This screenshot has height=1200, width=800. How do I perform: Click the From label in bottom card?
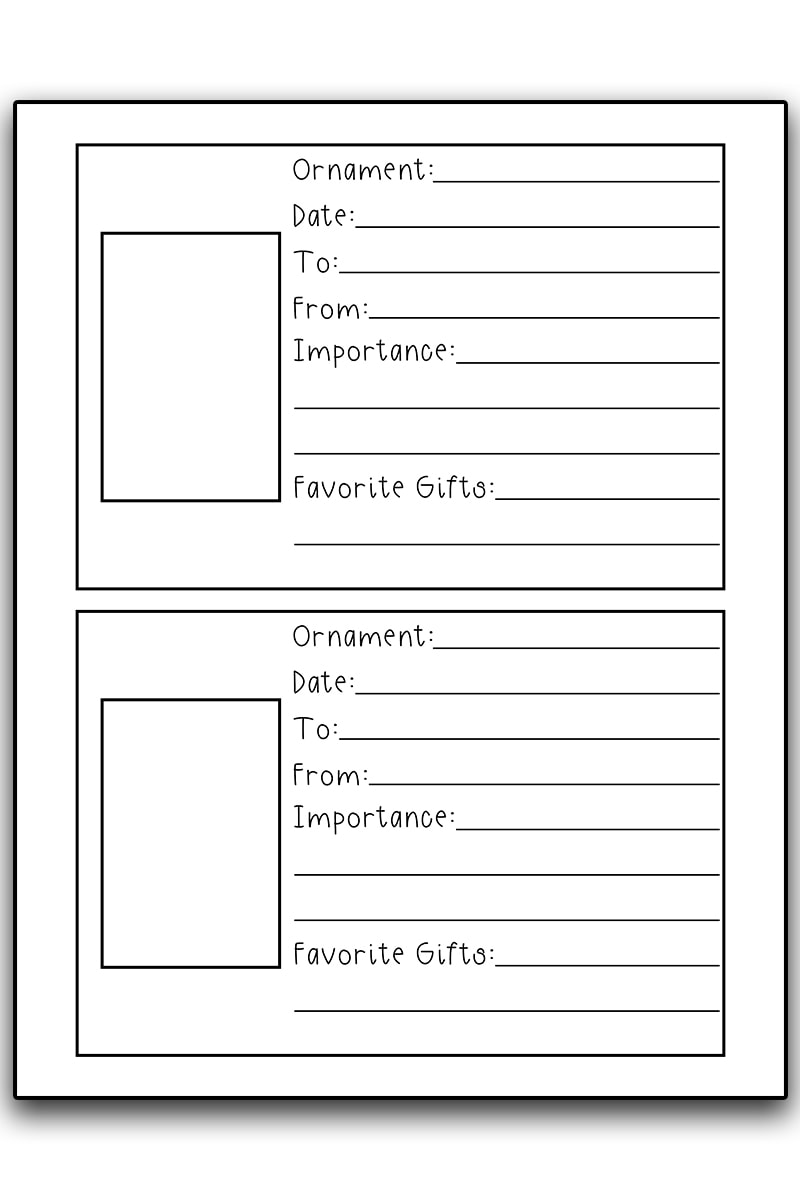[330, 774]
